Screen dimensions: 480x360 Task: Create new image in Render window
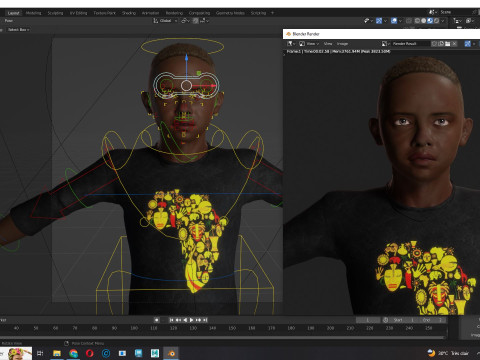(441, 44)
